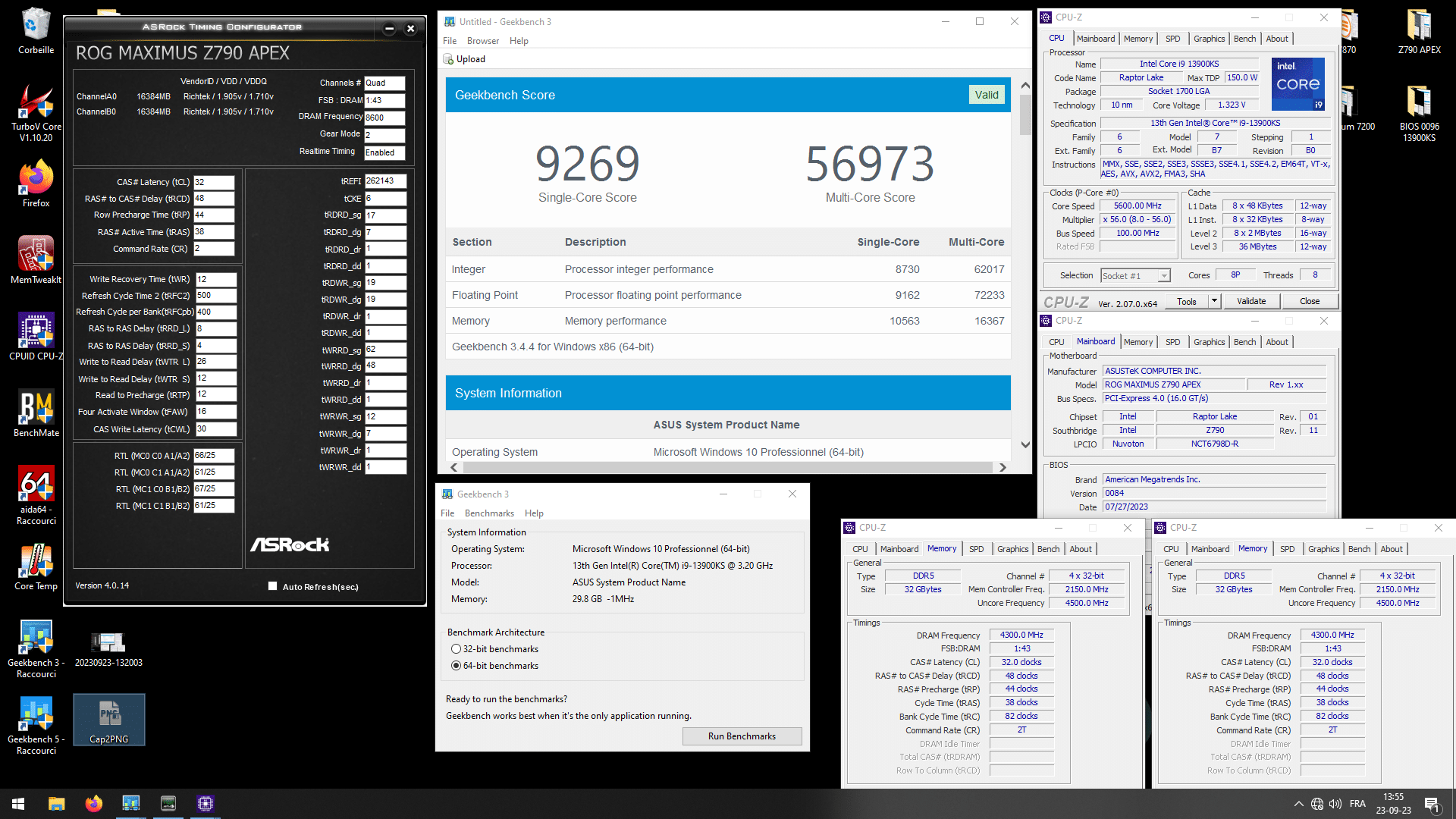Viewport: 1456px width, 819px height.
Task: Launch TurboV Core desktop shortcut
Action: (x=36, y=112)
